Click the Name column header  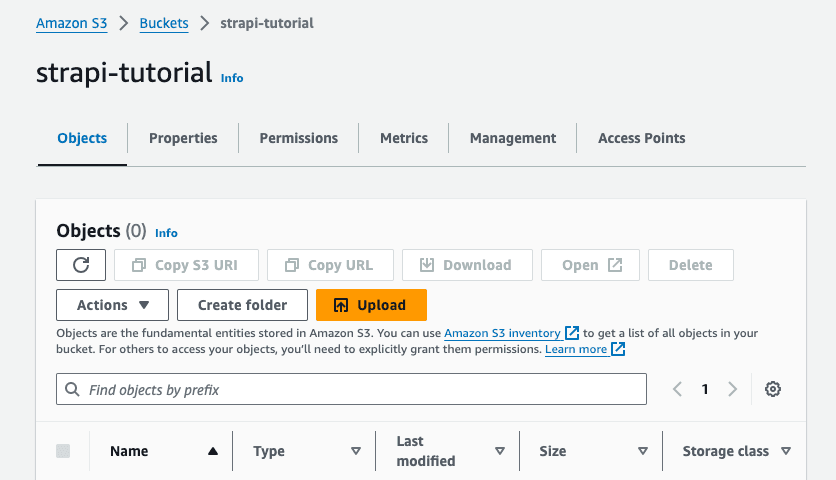[x=129, y=451]
